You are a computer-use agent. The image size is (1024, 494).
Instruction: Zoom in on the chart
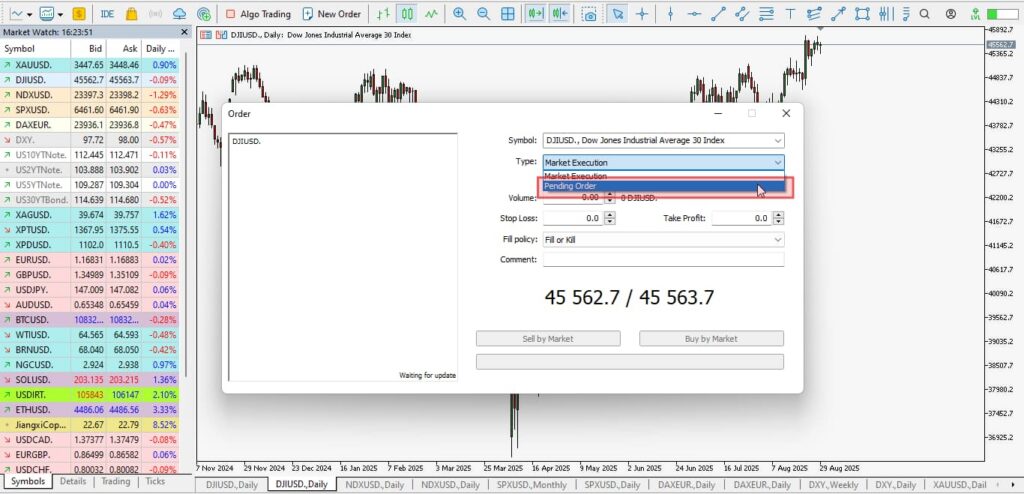point(460,14)
